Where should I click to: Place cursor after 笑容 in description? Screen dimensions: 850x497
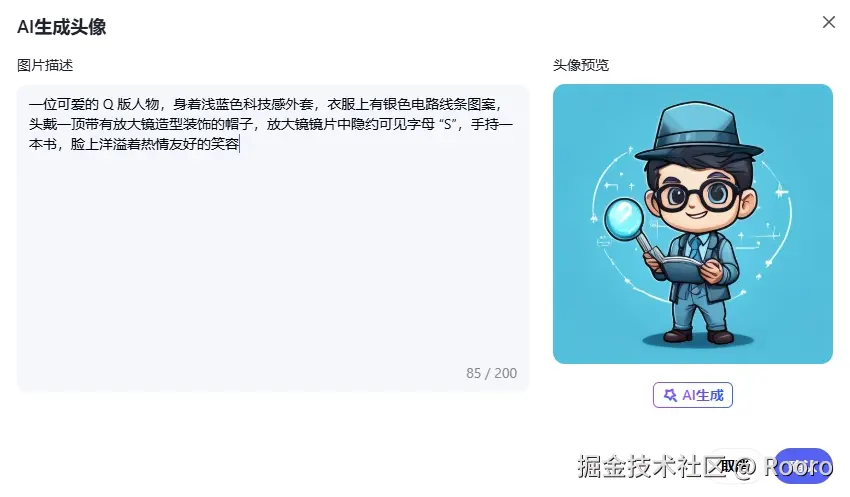coord(240,144)
